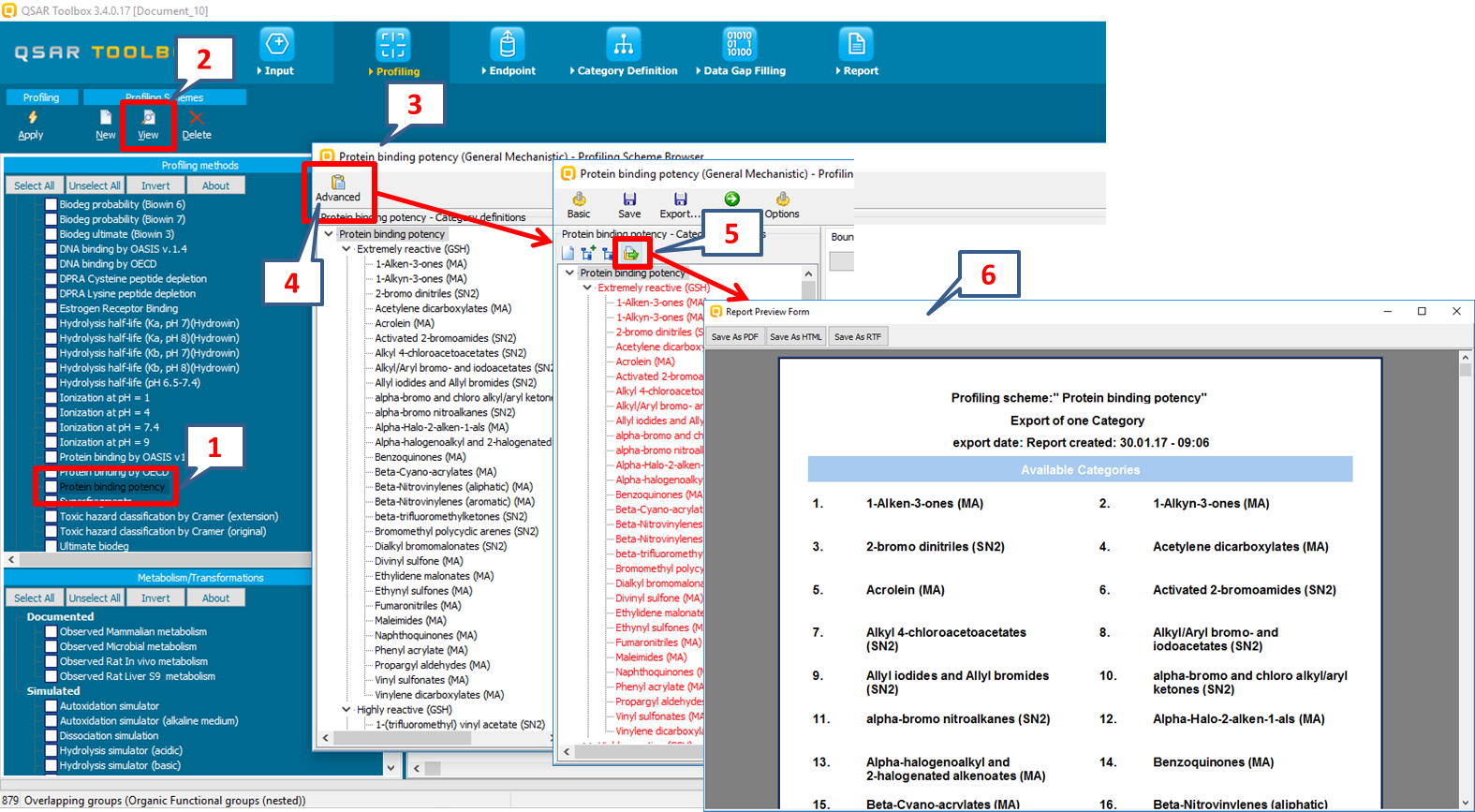The height and width of the screenshot is (812, 1475).
Task: Collapse Protein binding potency root in Scheme Browser
Action: click(329, 234)
